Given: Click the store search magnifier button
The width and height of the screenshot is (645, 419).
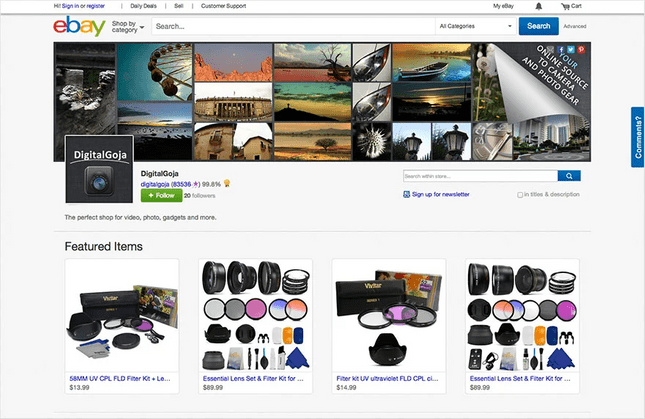Looking at the screenshot, I should [x=575, y=176].
